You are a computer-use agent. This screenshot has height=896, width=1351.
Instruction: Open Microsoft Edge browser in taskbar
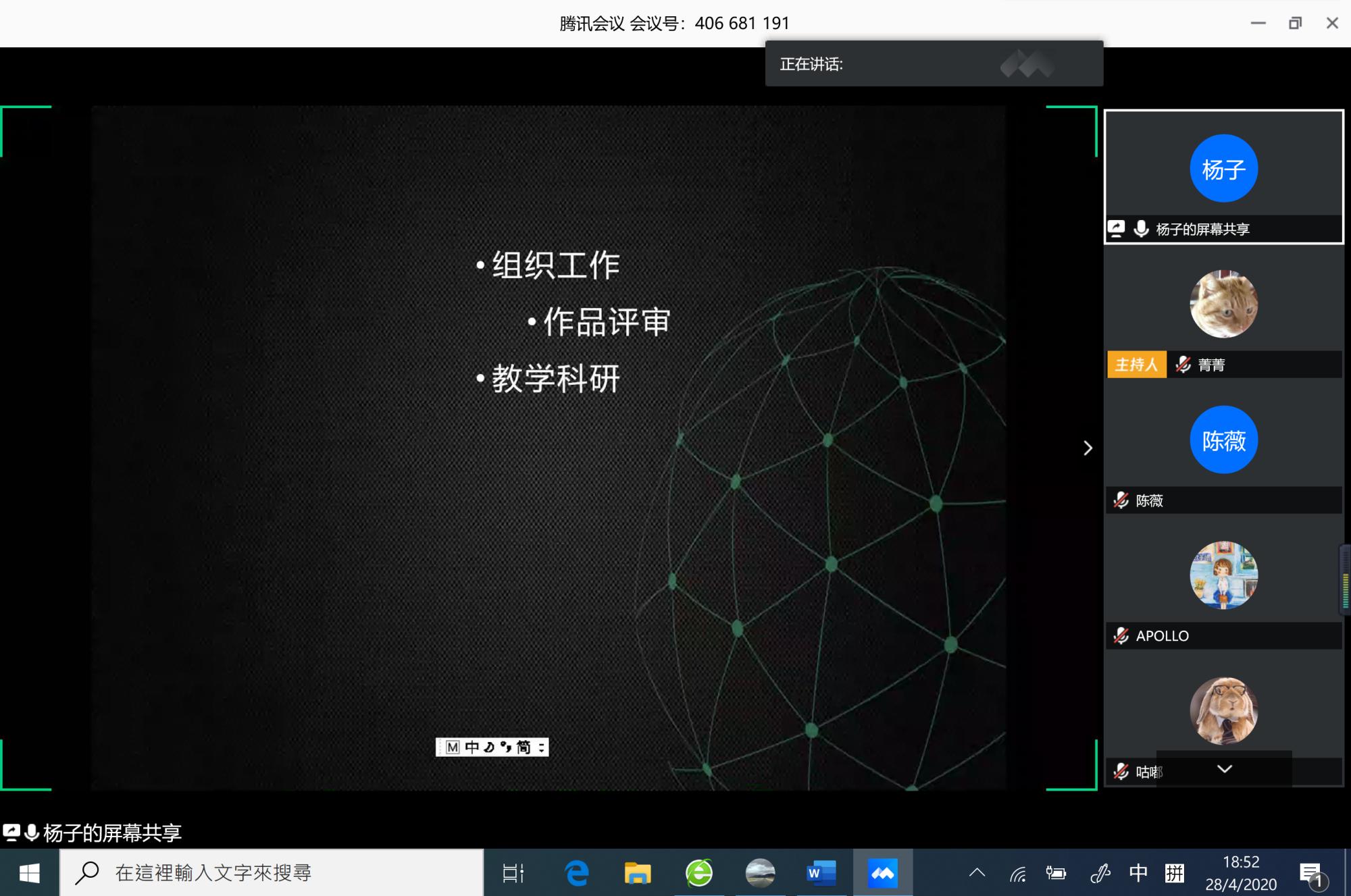(576, 873)
